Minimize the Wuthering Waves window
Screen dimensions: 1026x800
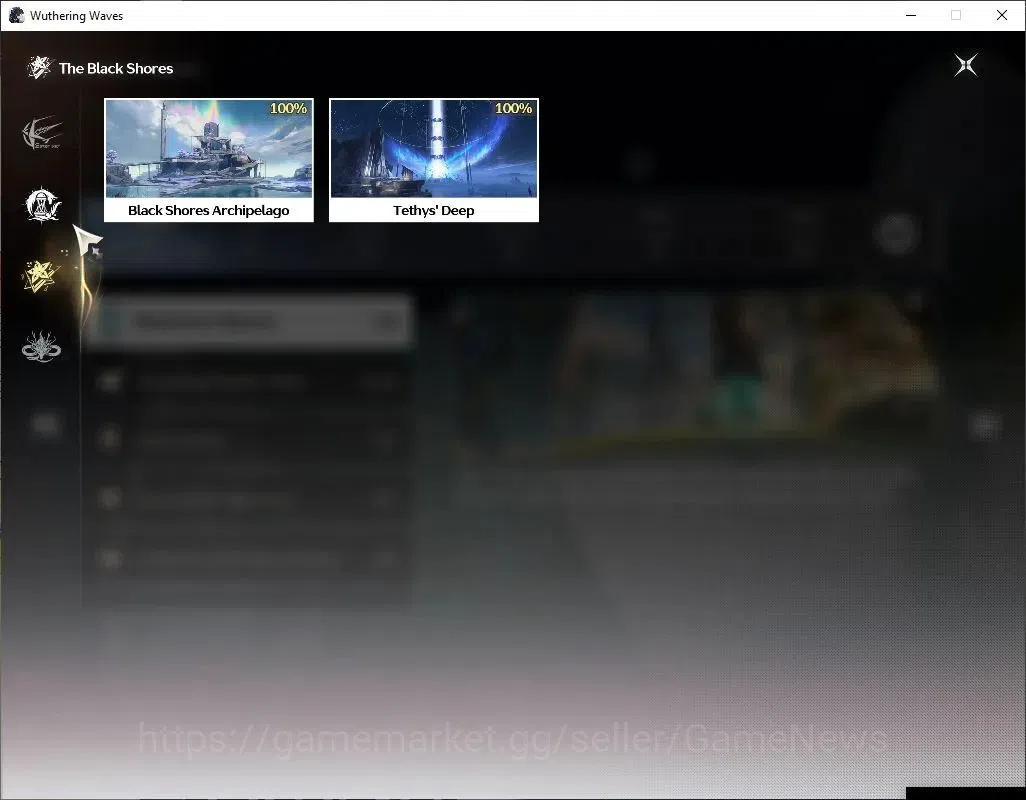tap(911, 15)
